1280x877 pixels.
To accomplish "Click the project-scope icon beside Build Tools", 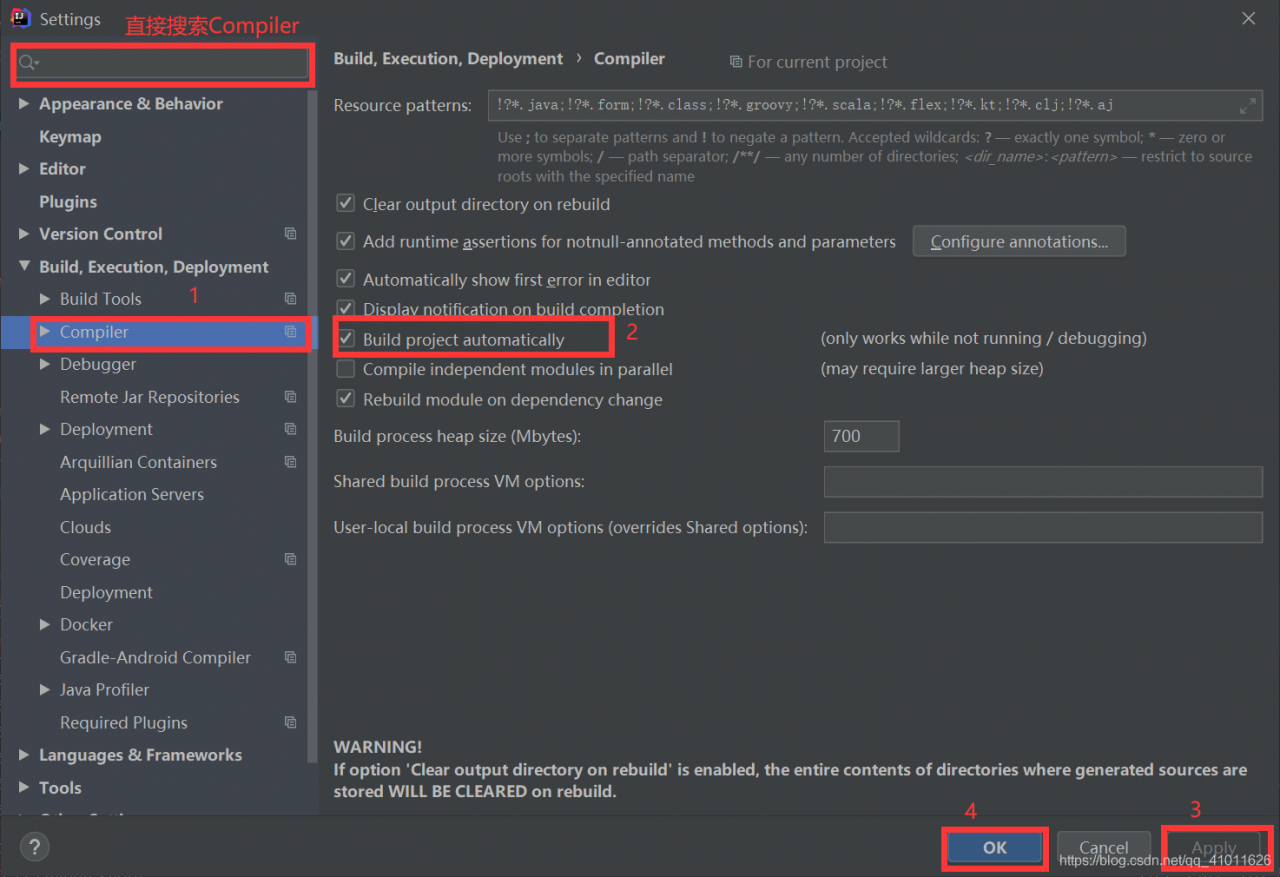I will click(290, 299).
